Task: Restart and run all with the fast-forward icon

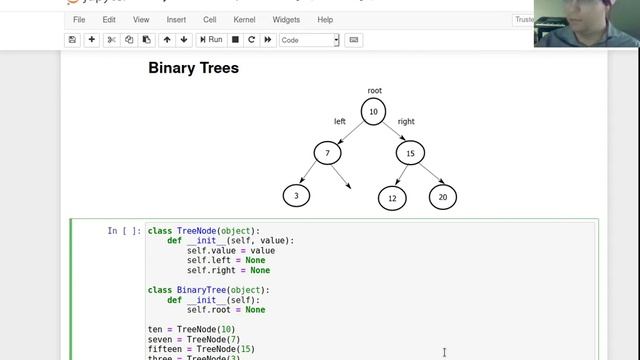Action: [268, 40]
